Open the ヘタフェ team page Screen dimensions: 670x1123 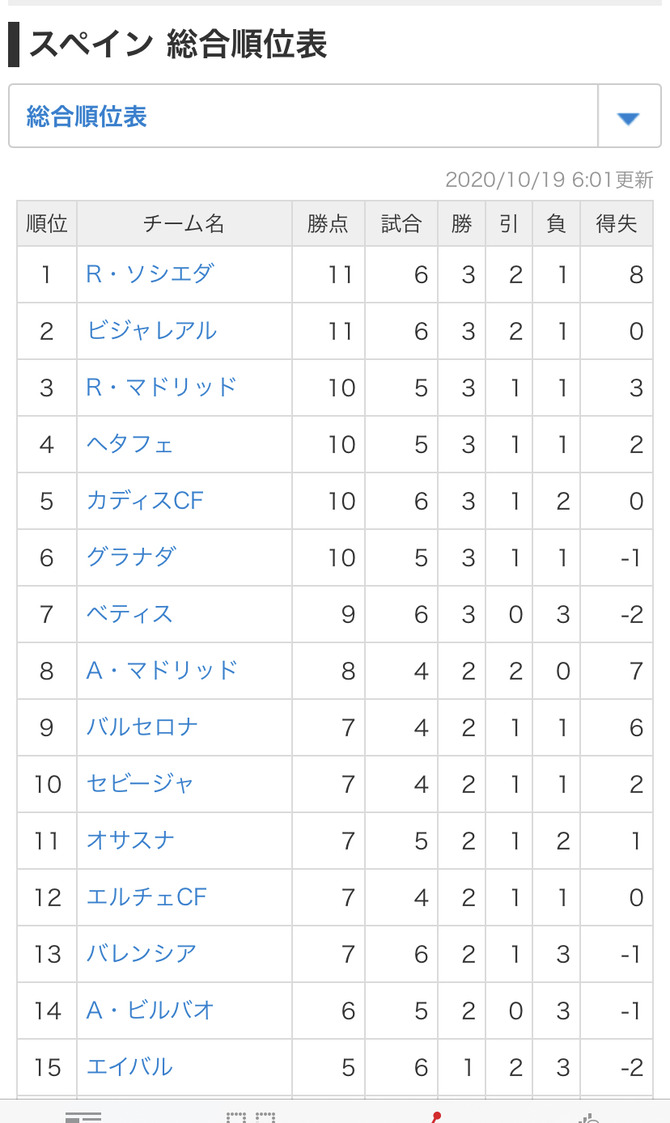[130, 443]
